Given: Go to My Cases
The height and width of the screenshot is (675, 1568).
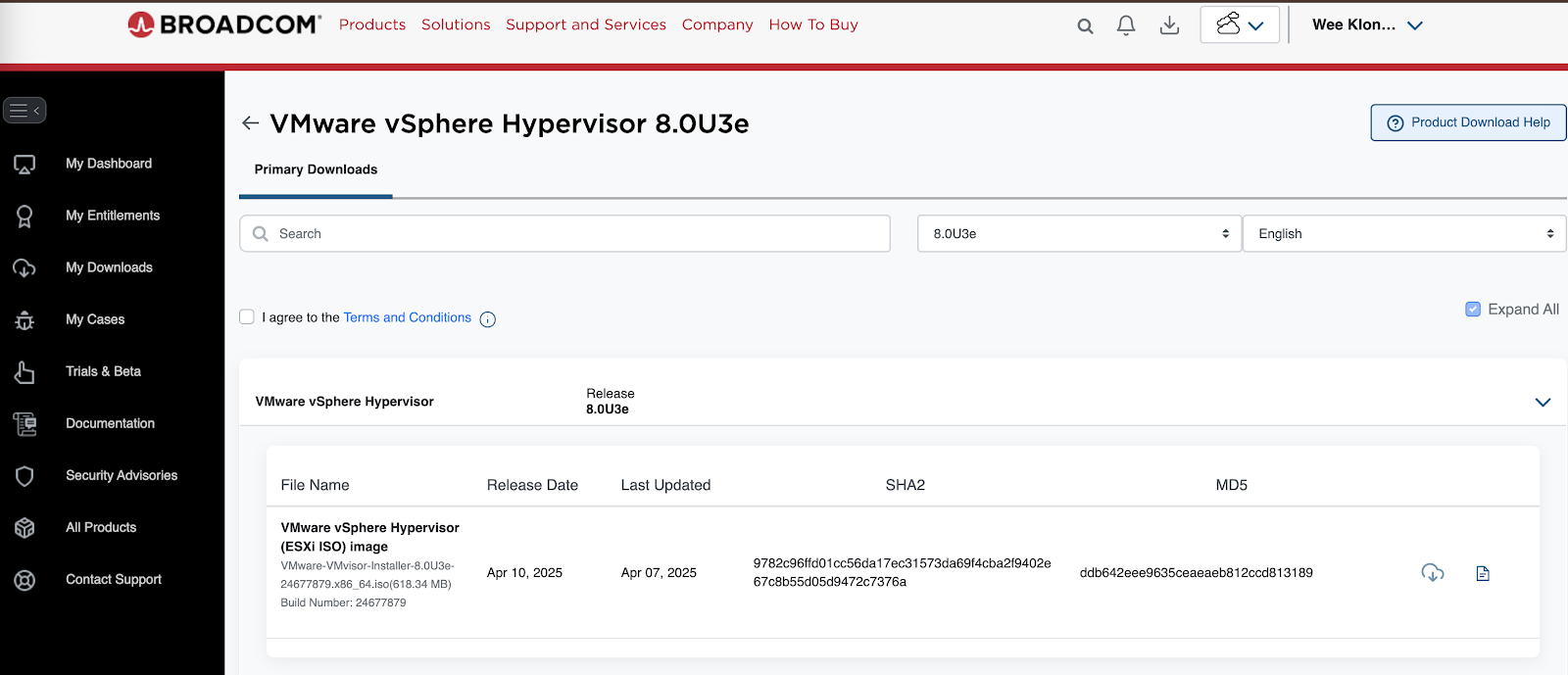Looking at the screenshot, I should pos(95,319).
